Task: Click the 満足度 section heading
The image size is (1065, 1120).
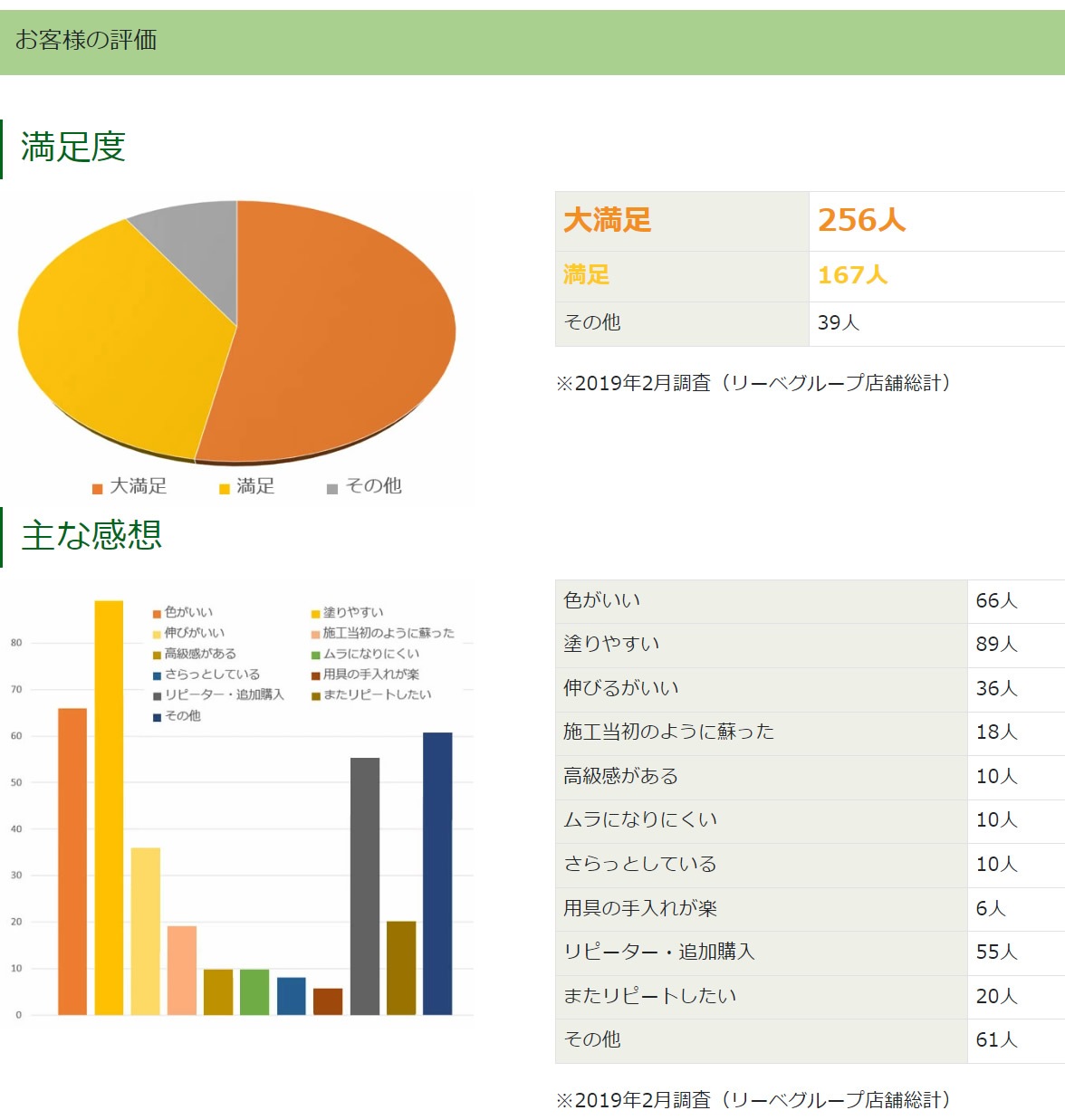Action: click(73, 148)
